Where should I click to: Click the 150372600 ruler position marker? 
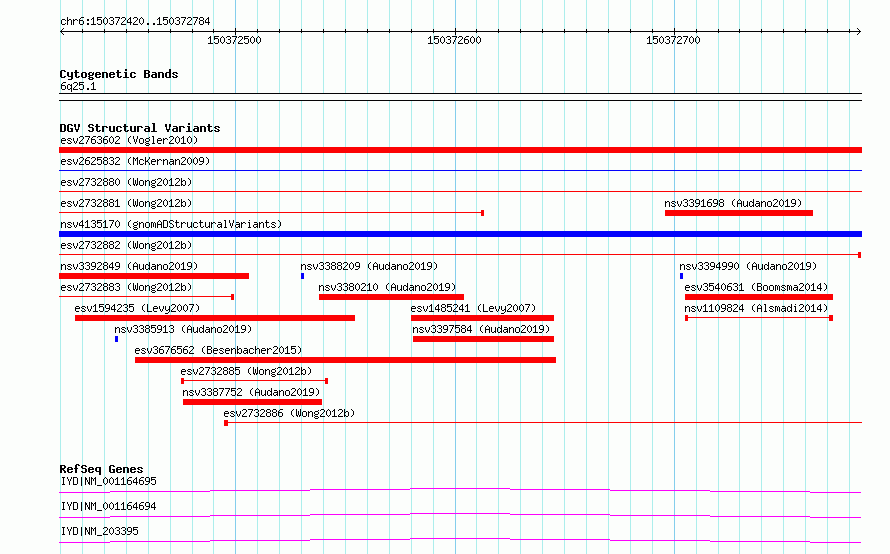point(454,40)
